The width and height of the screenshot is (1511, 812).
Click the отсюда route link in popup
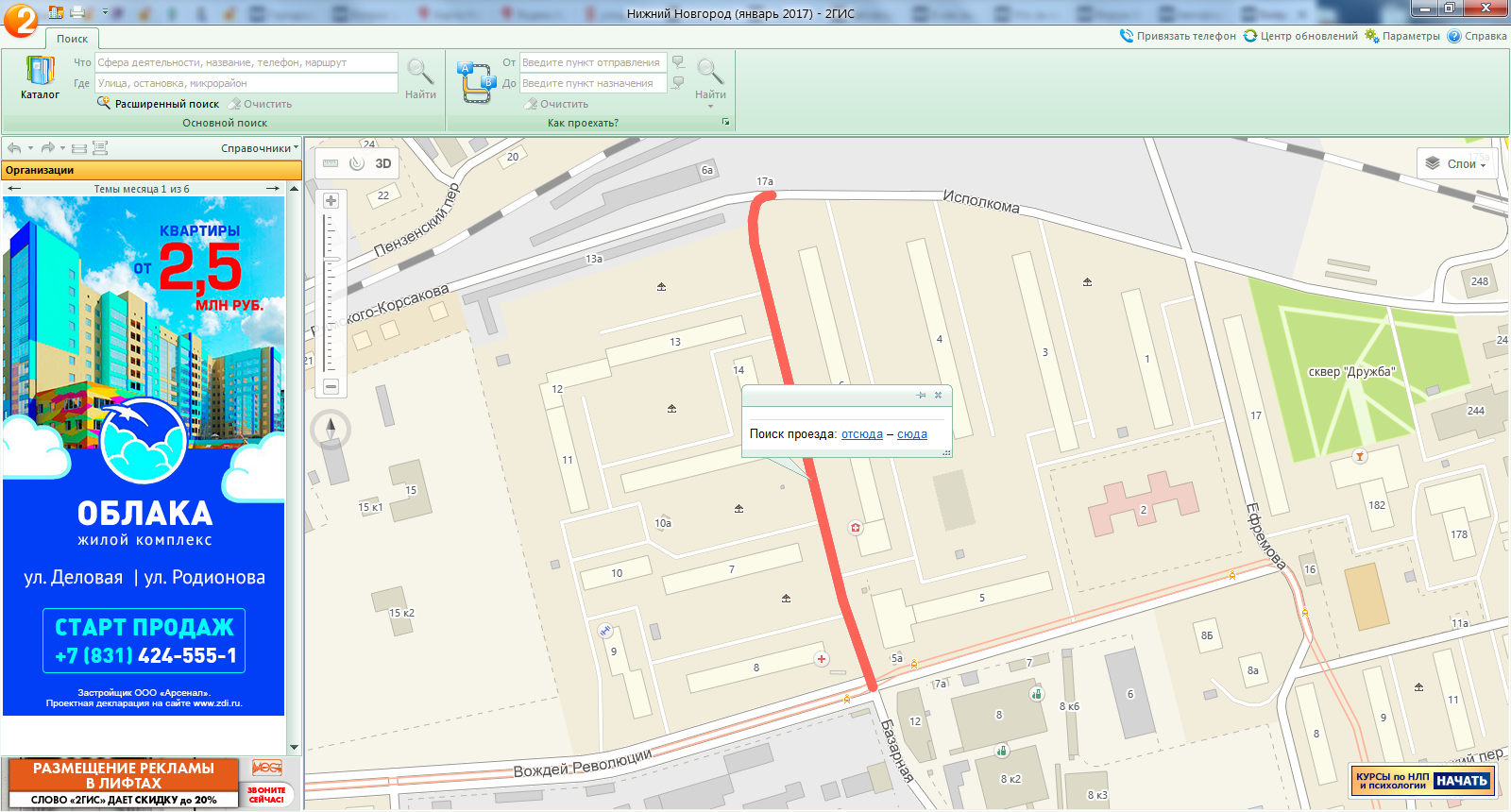coord(862,434)
